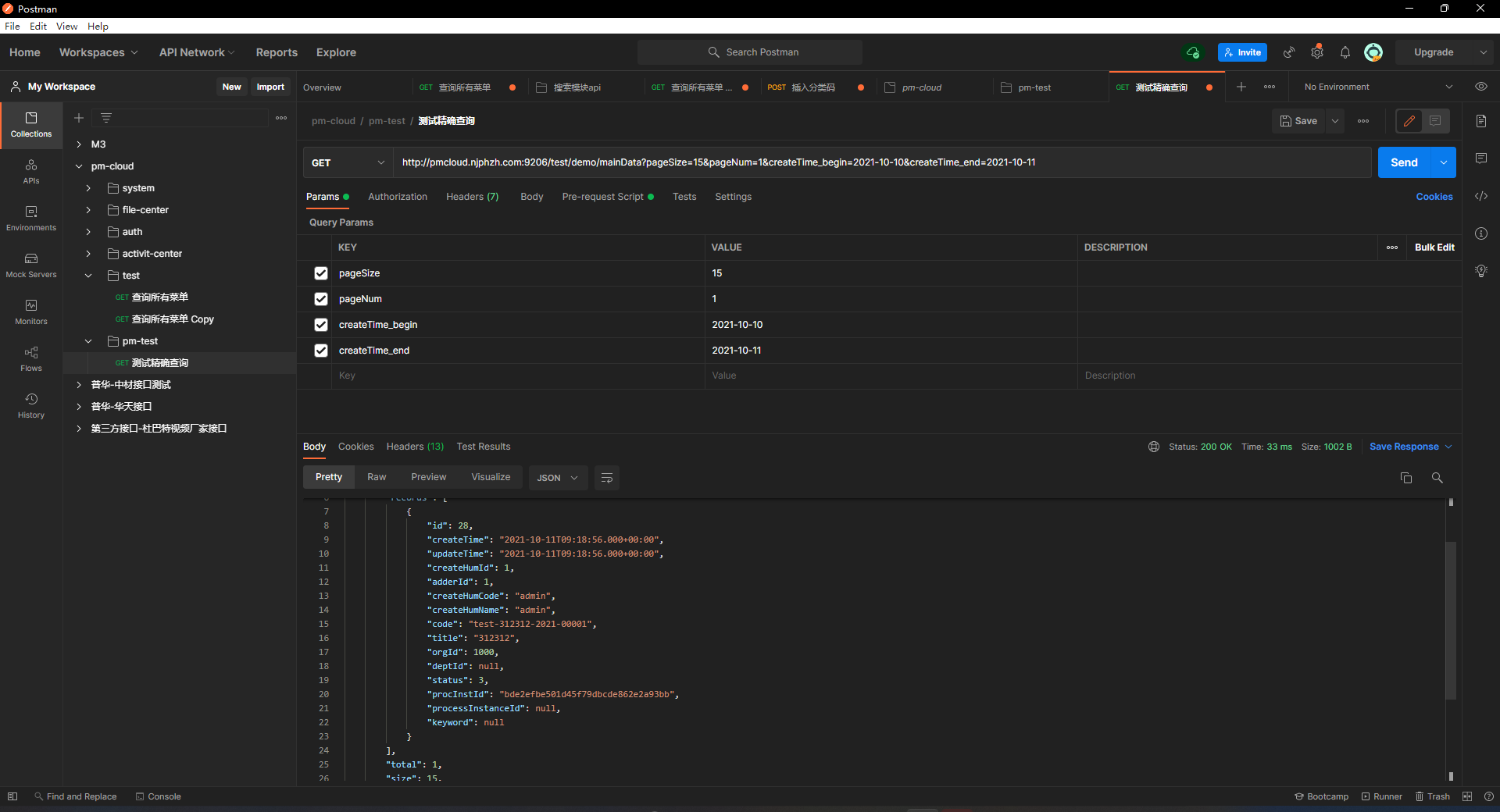
Task: Search within the response body
Action: pyautogui.click(x=1437, y=478)
